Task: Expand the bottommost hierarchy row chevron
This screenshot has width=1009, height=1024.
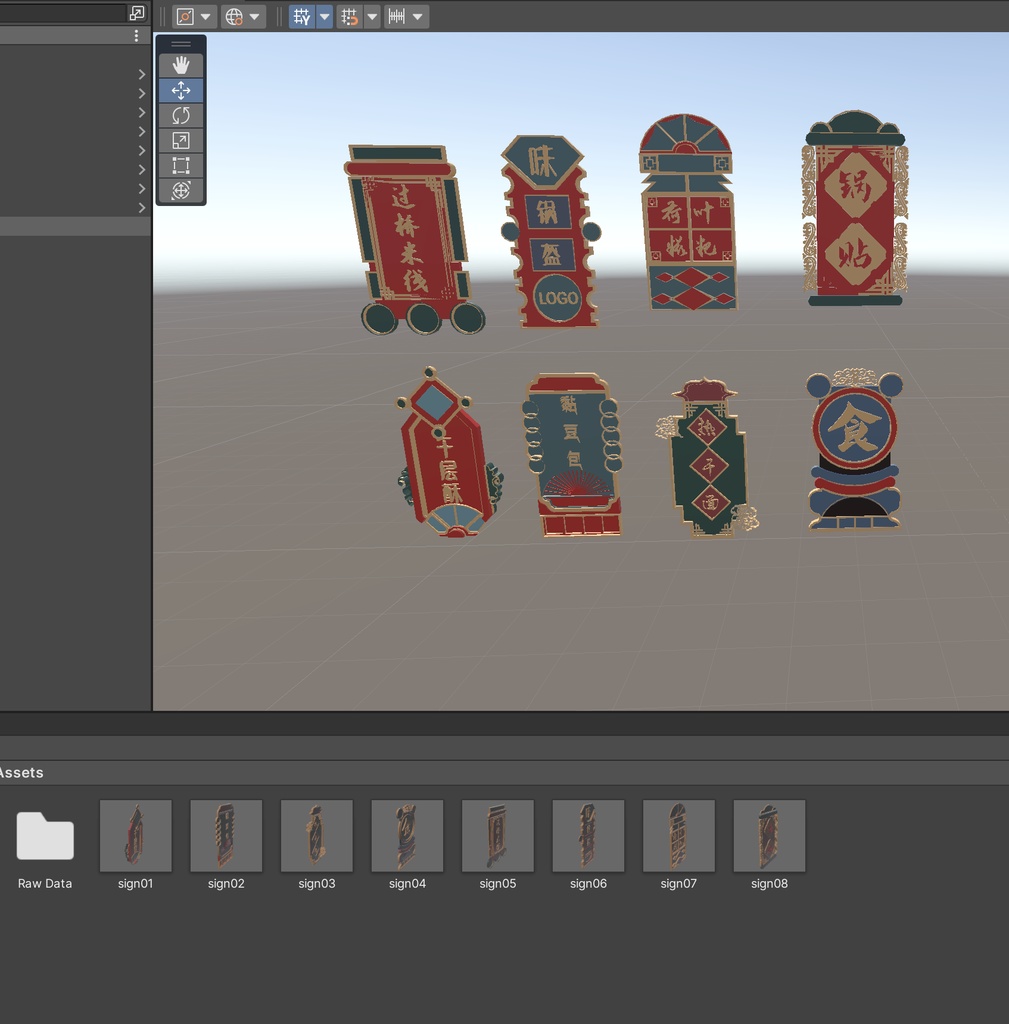Action: click(x=142, y=208)
